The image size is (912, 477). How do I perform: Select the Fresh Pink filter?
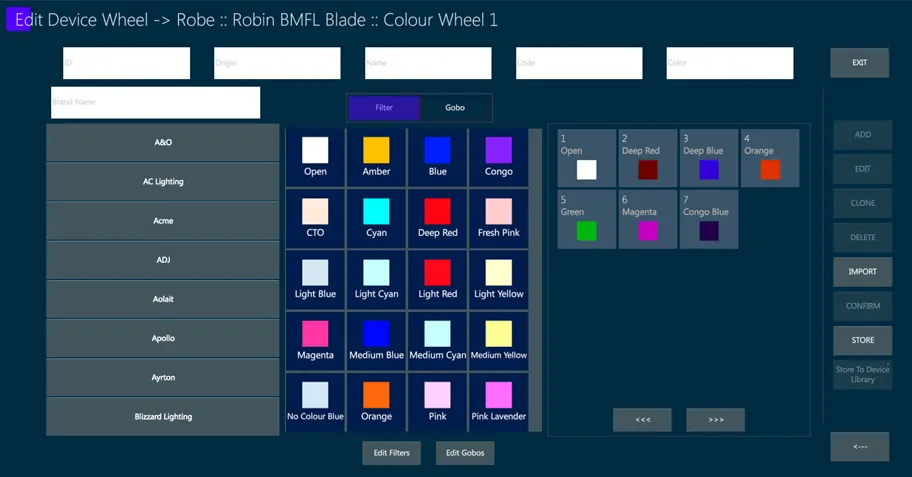498,219
